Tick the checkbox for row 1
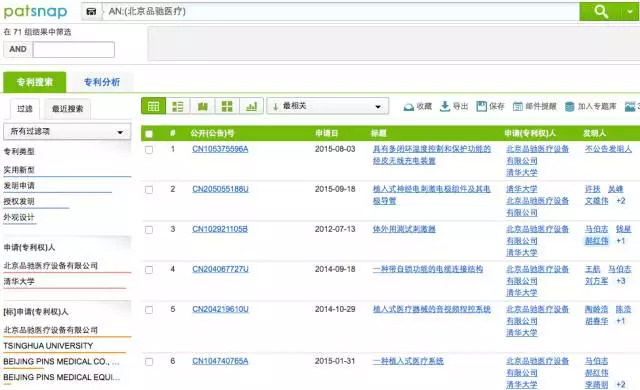This screenshot has height=390, width=640. tap(149, 150)
